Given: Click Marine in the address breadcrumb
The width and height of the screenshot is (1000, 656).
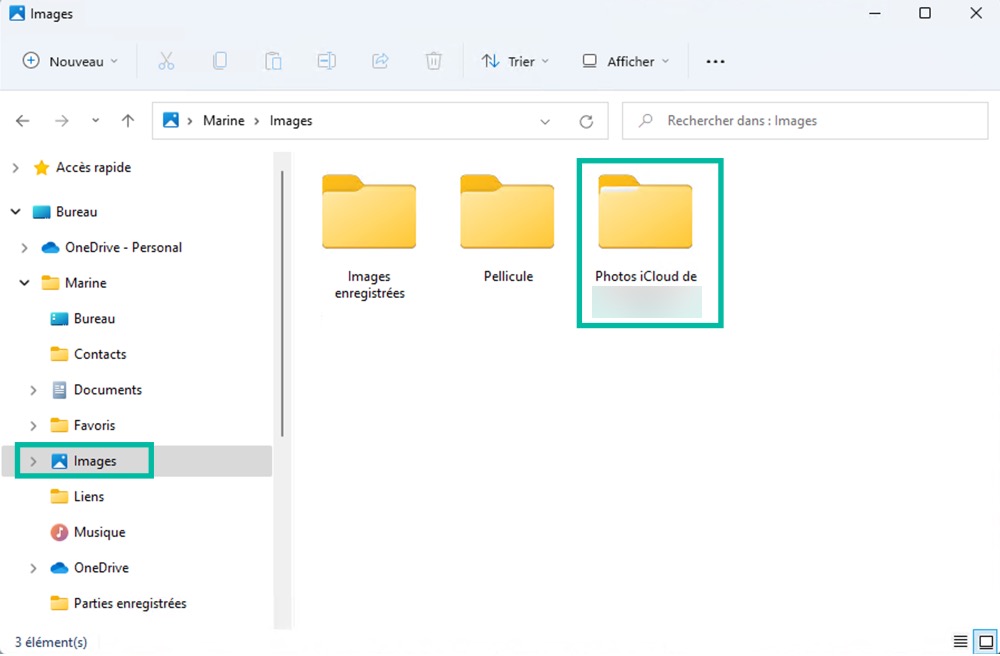Looking at the screenshot, I should click(223, 121).
